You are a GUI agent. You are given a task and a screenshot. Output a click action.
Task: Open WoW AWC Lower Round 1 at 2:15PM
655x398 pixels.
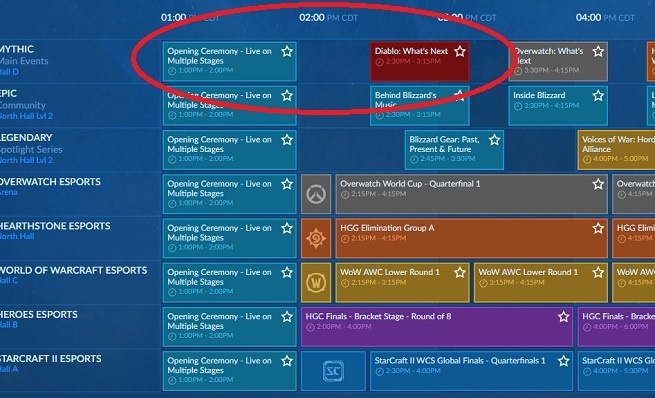point(402,283)
